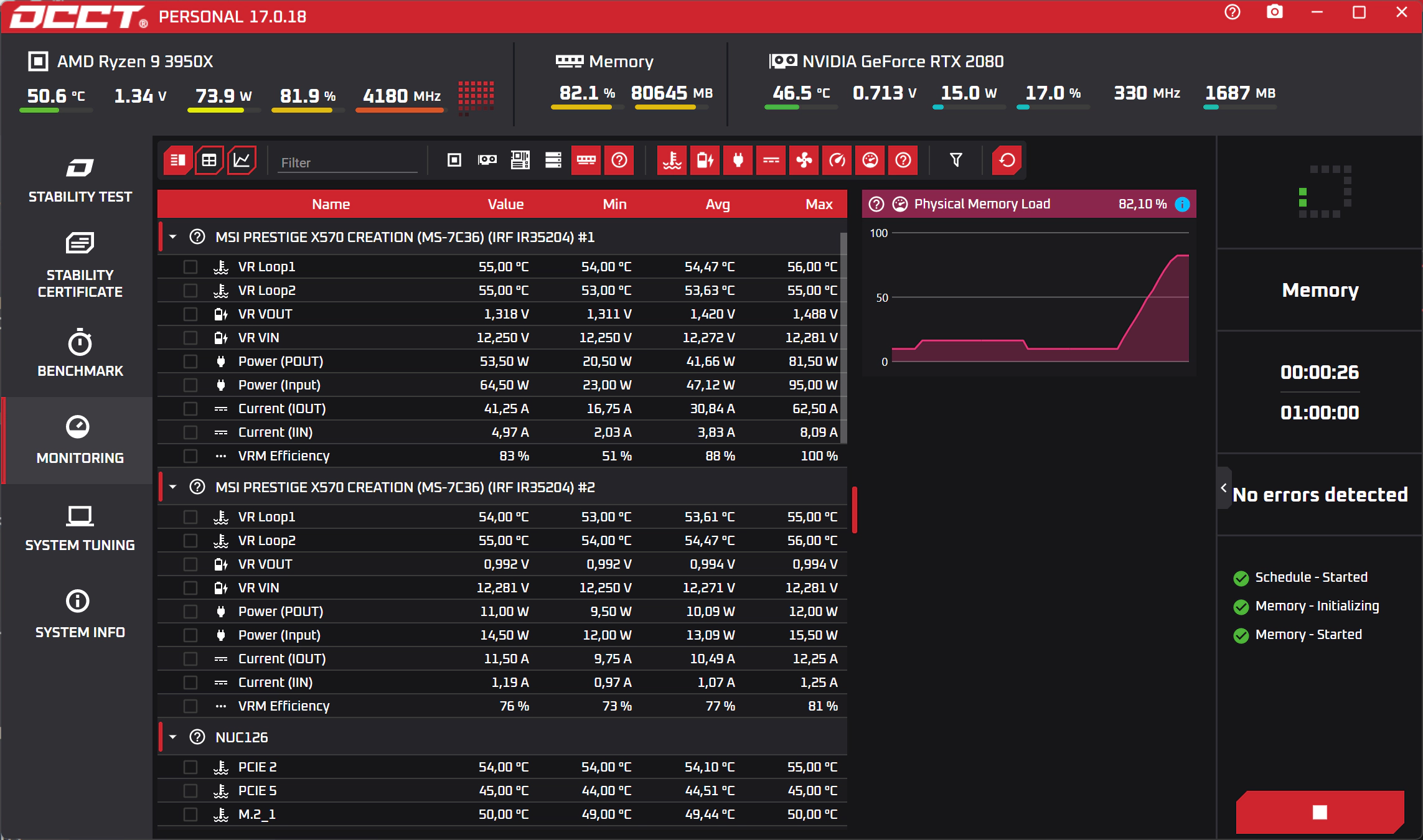Take a screenshot with camera icon
The image size is (1423, 840).
1275,12
